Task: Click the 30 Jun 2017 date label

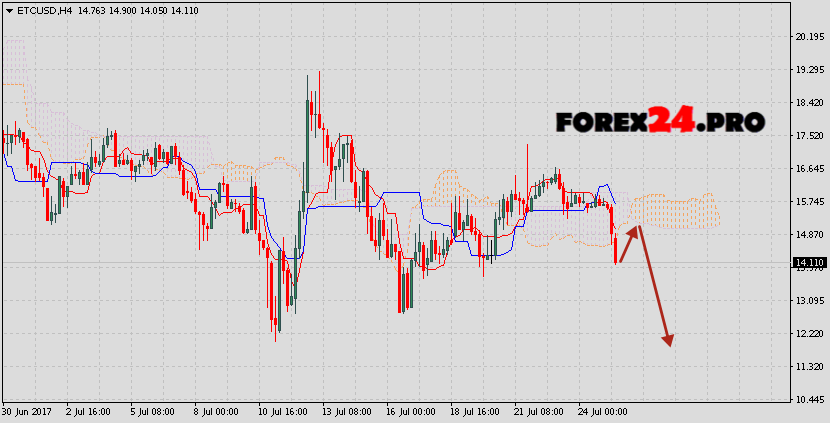Action: (x=24, y=412)
